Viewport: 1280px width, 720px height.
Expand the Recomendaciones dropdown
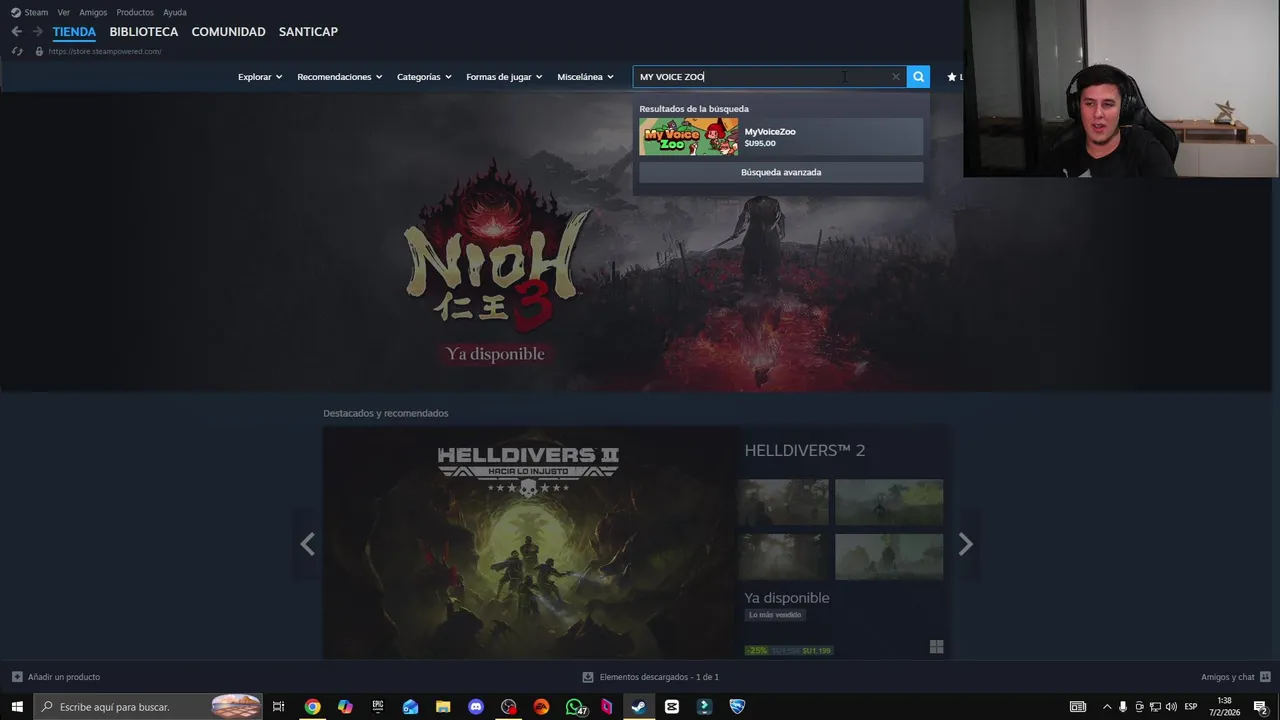pyautogui.click(x=340, y=77)
